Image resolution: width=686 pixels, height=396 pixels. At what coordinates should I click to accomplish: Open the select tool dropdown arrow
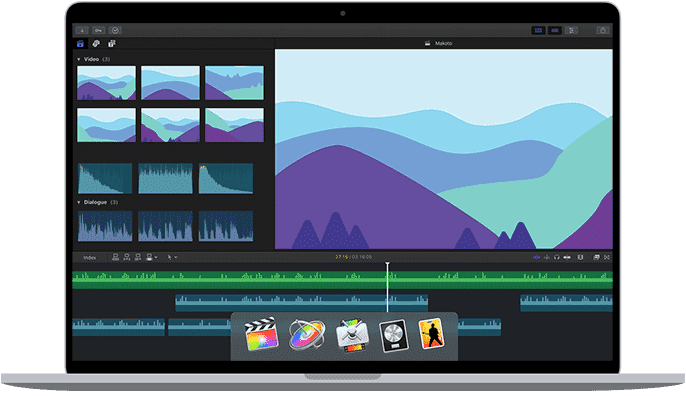[176, 257]
